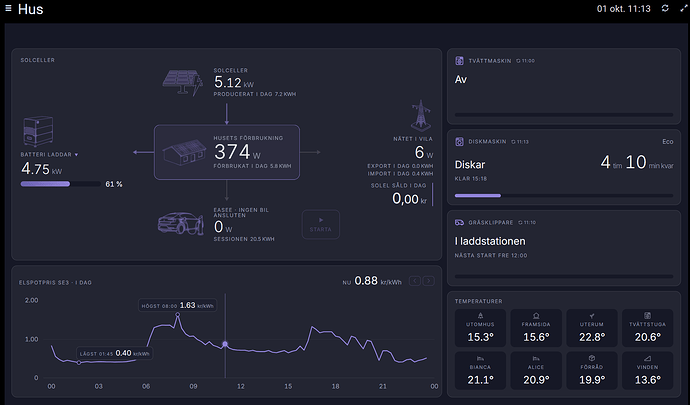Click the Framsida temperature icon
Screen dimensions: 690x405
coord(536,316)
